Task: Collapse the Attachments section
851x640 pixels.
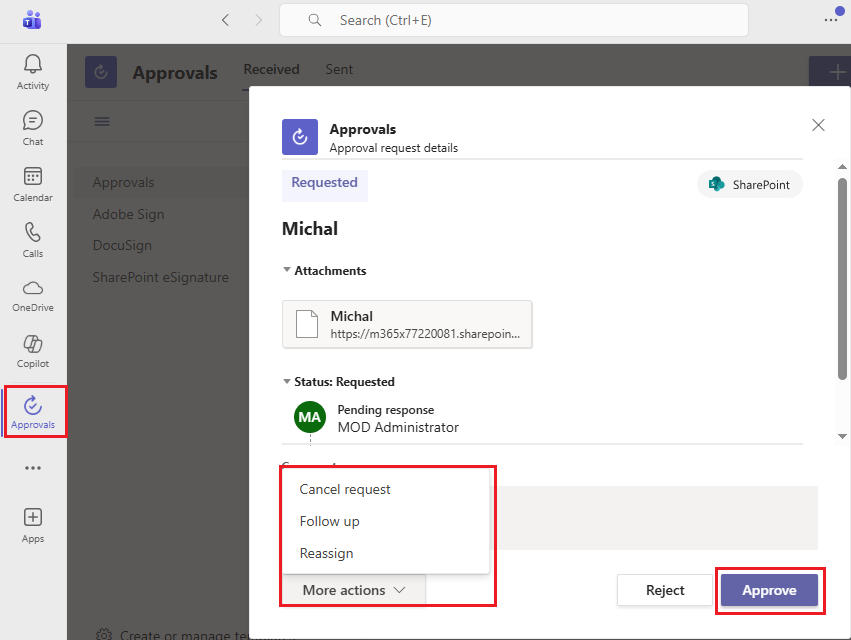Action: click(287, 270)
